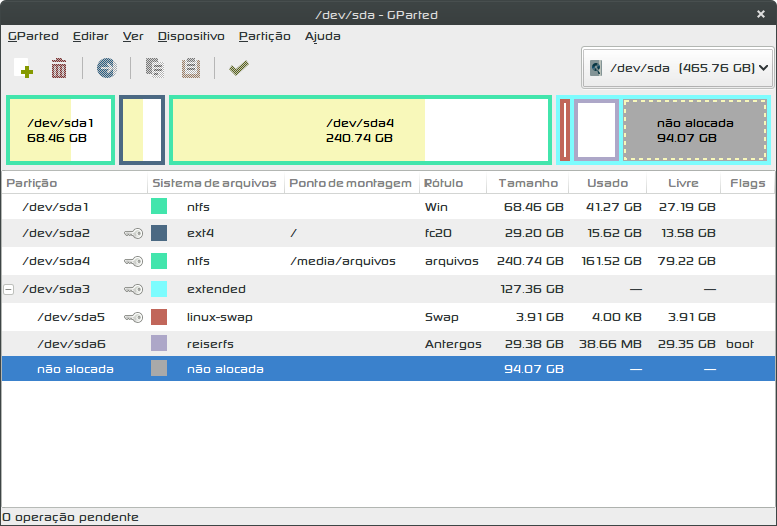This screenshot has width=777, height=526.
Task: Click the lock key icon for /dev/sda2
Action: [x=133, y=233]
